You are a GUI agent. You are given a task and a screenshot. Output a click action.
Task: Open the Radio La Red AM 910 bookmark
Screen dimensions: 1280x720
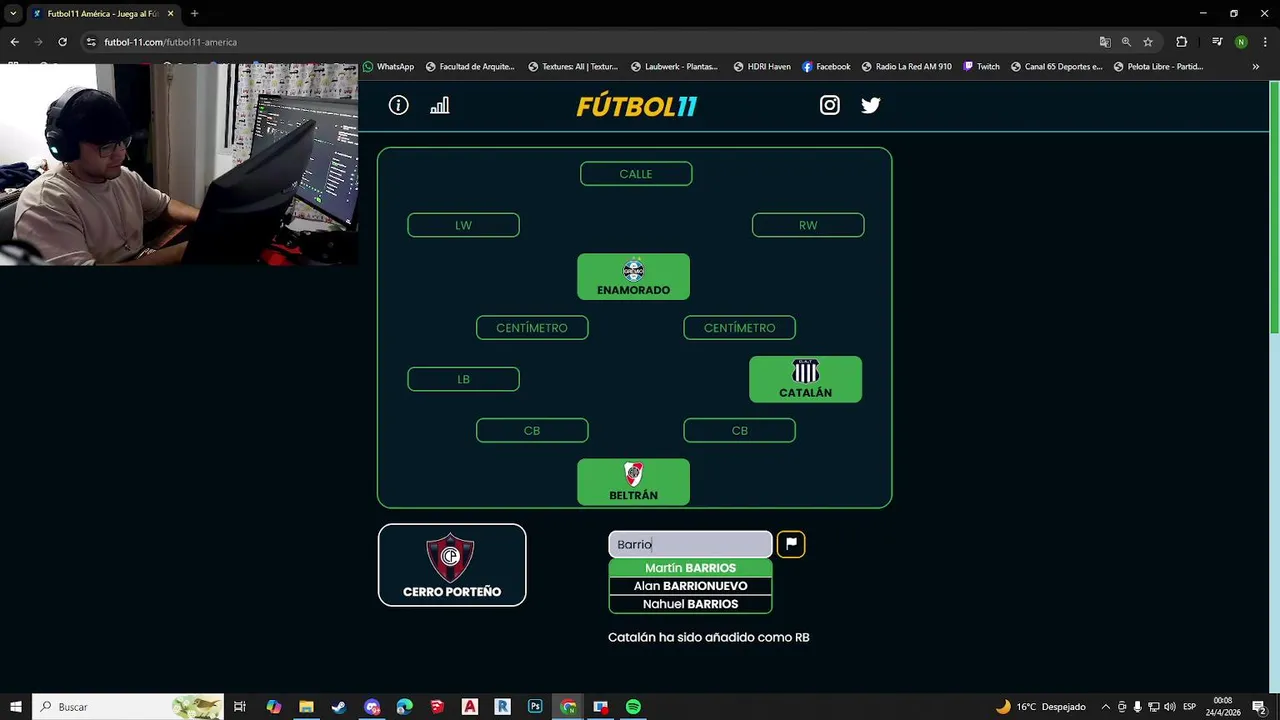tap(906, 67)
